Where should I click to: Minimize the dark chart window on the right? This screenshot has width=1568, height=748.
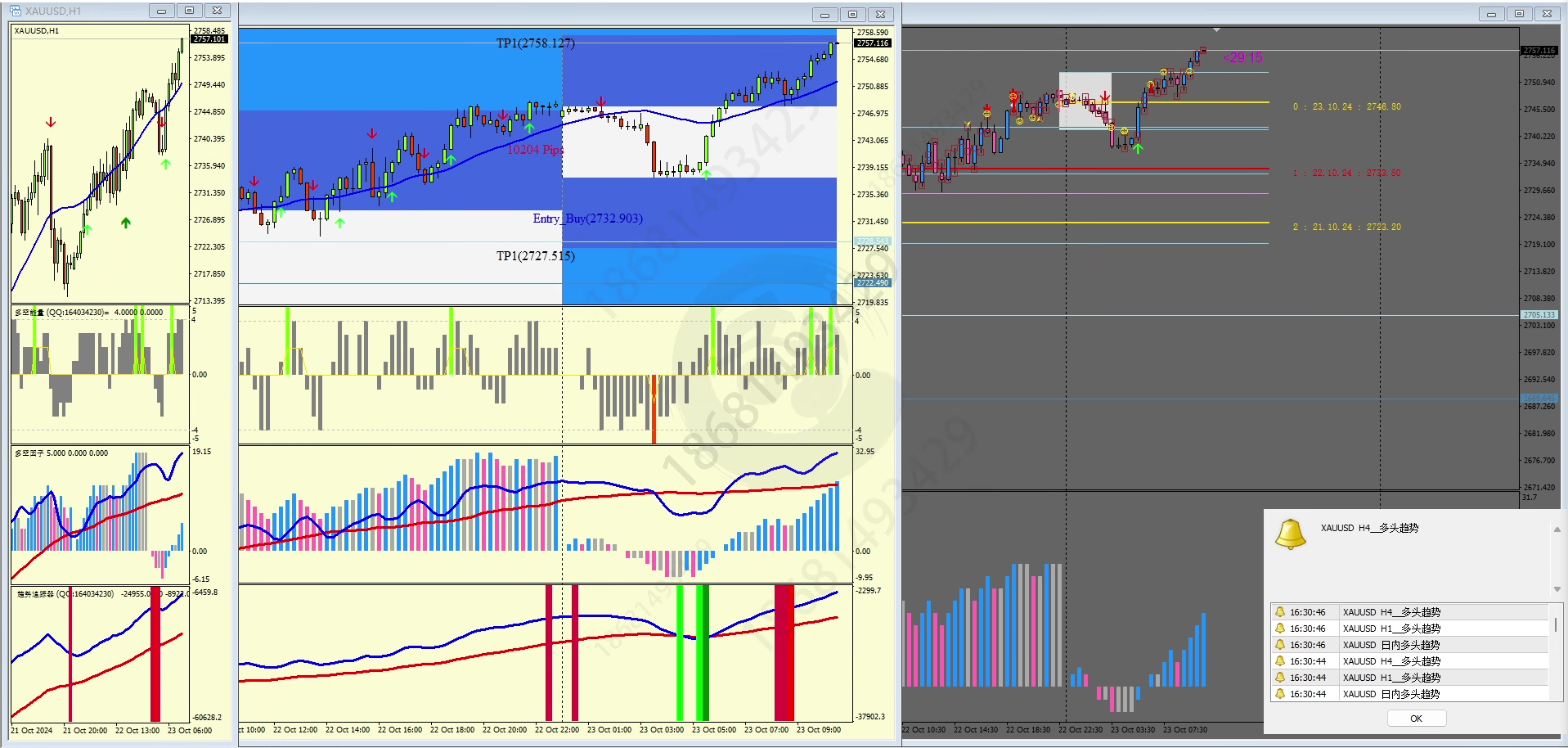pos(1491,13)
